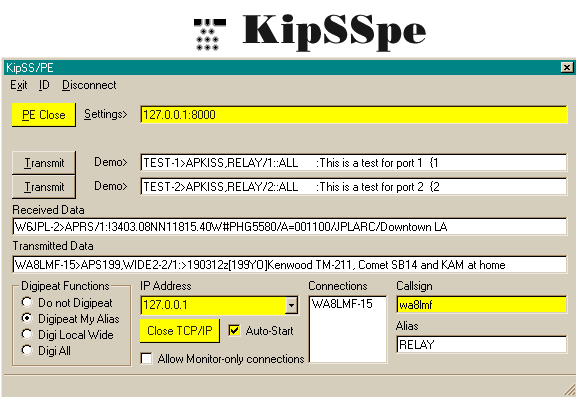
Task: Click the Callsign field with wa8lmf
Action: 481,305
